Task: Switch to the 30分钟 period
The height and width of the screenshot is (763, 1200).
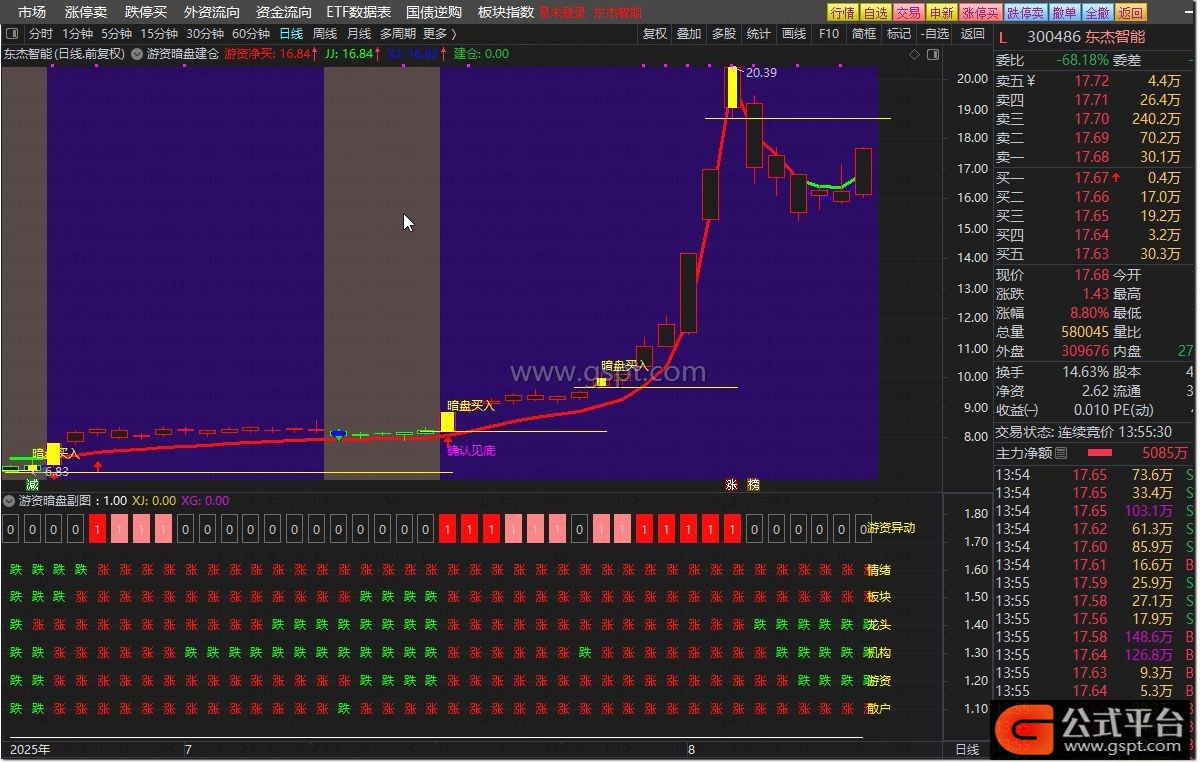Action: pyautogui.click(x=204, y=33)
